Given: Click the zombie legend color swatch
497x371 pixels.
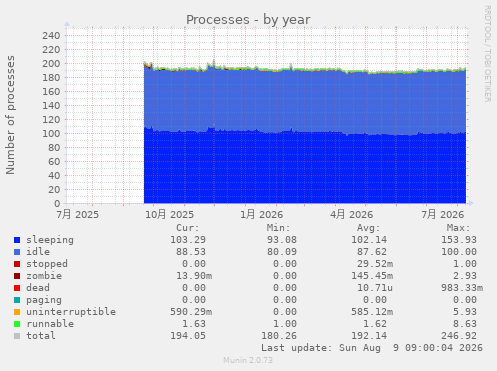Looking at the screenshot, I should pyautogui.click(x=17, y=276).
